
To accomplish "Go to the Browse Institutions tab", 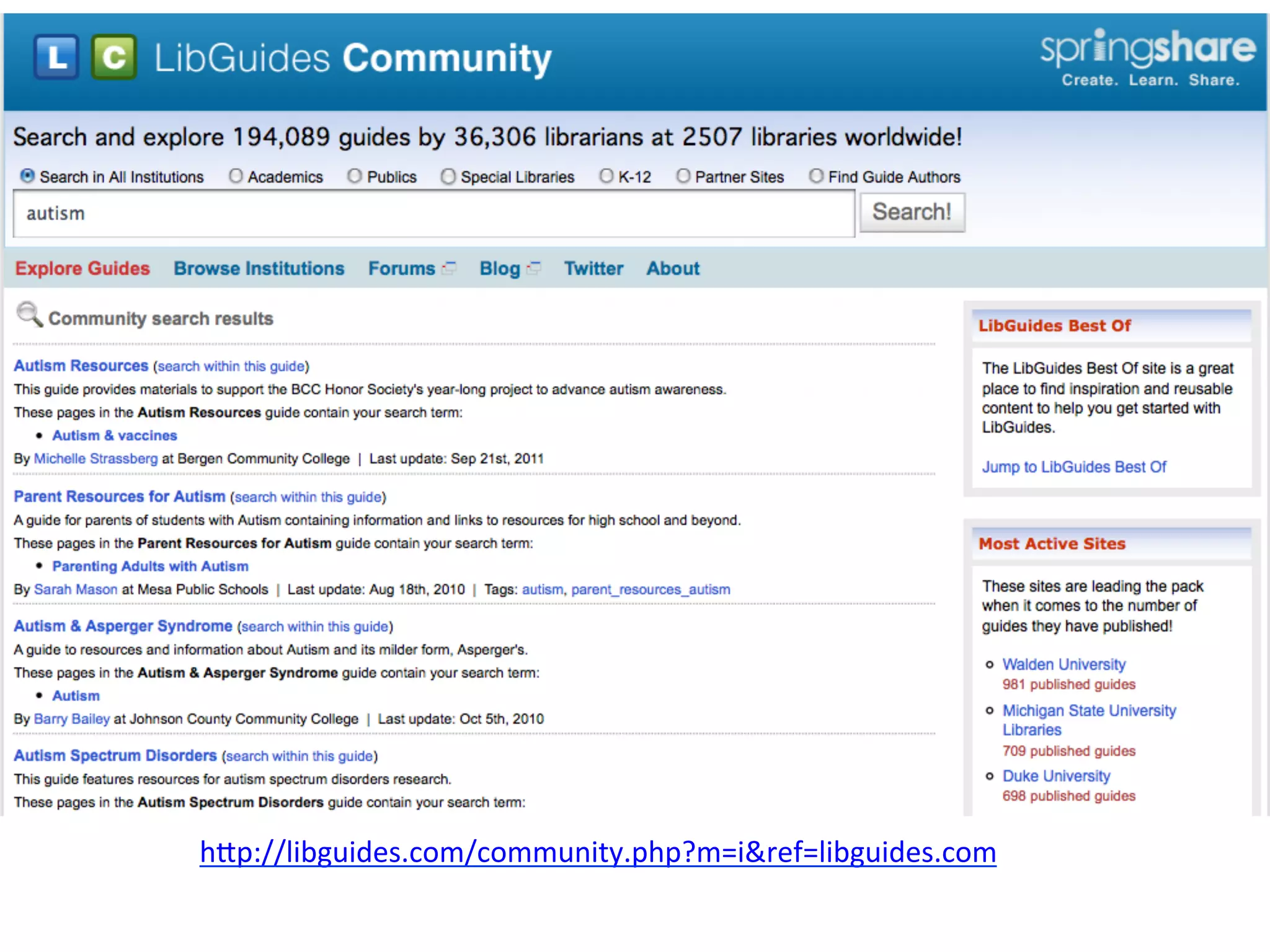I will 259,268.
